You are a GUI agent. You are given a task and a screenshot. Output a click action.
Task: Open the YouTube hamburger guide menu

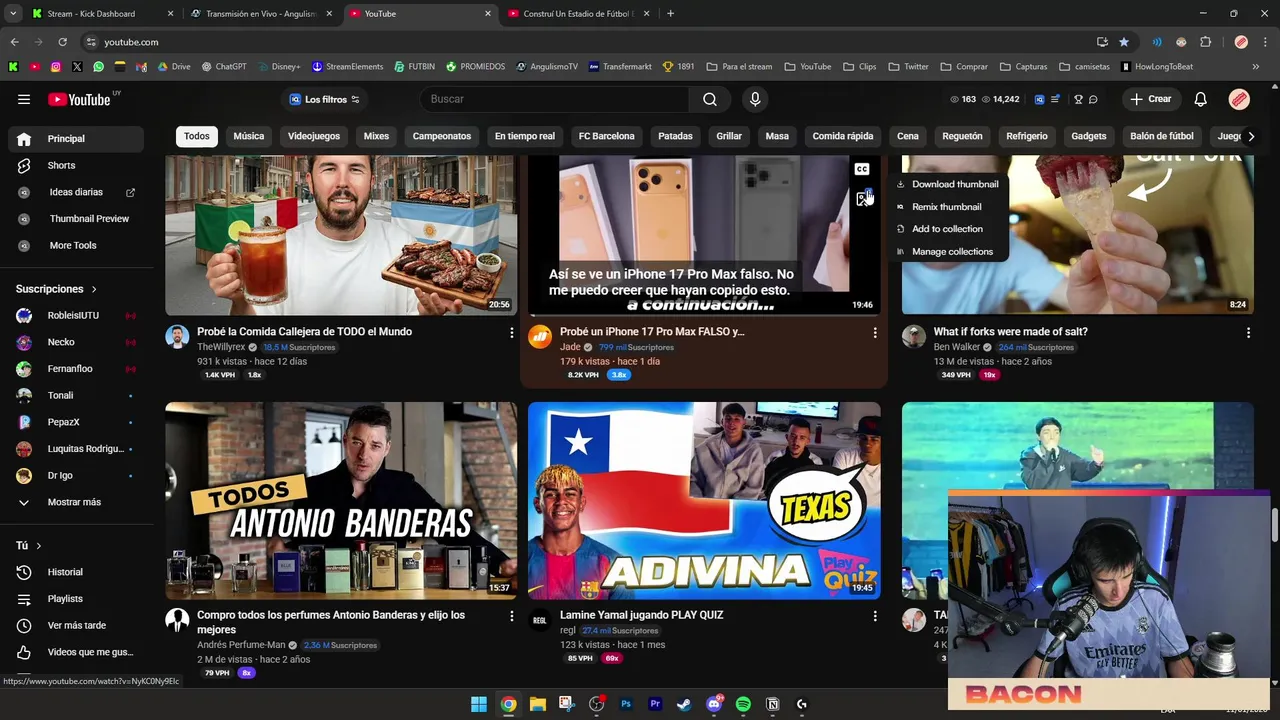(x=24, y=99)
